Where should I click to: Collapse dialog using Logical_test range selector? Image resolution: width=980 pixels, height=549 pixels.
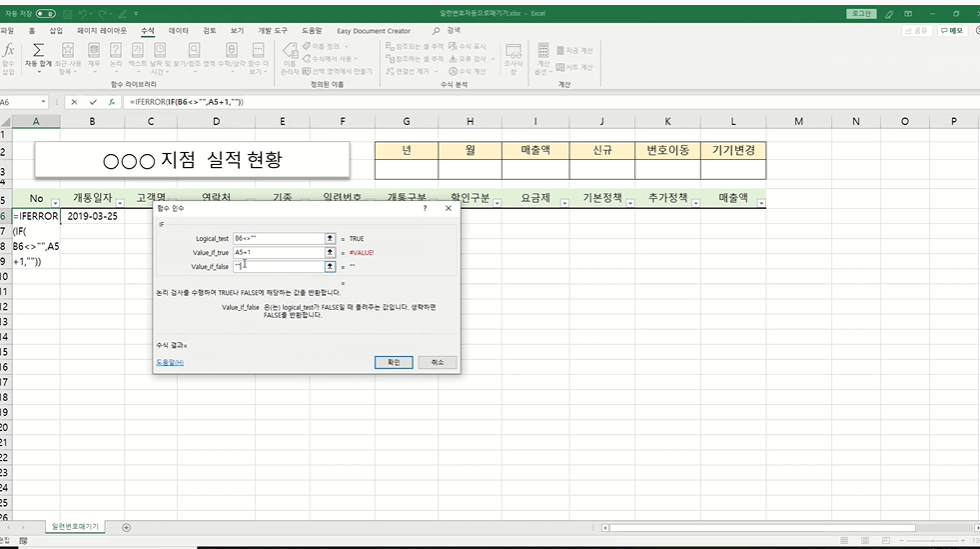pos(330,239)
